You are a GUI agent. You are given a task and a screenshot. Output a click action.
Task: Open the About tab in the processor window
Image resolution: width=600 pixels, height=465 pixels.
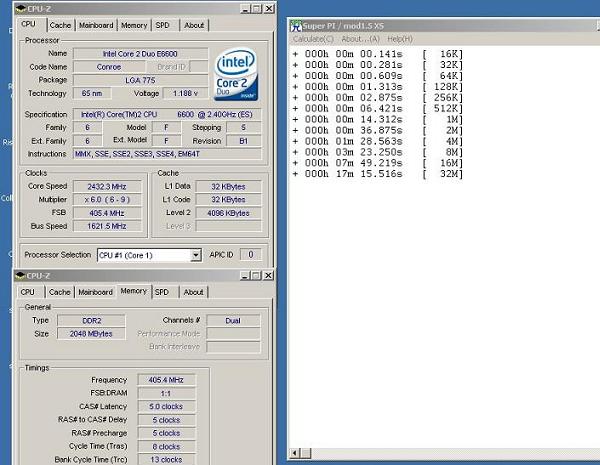(x=194, y=25)
